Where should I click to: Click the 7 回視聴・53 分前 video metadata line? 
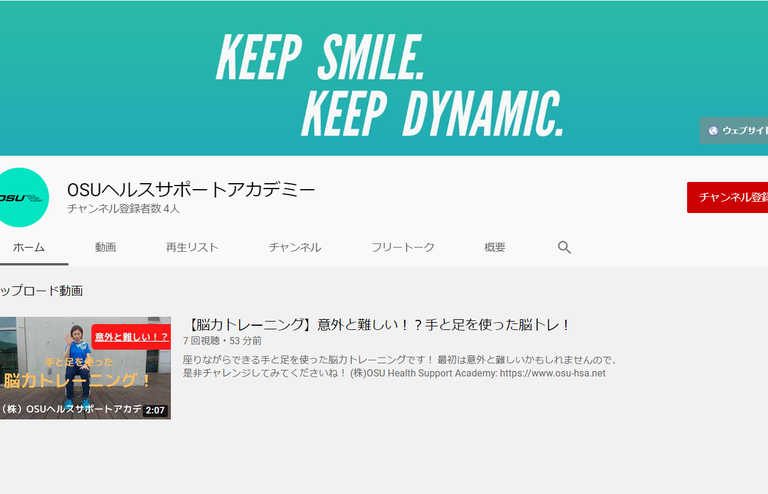222,342
